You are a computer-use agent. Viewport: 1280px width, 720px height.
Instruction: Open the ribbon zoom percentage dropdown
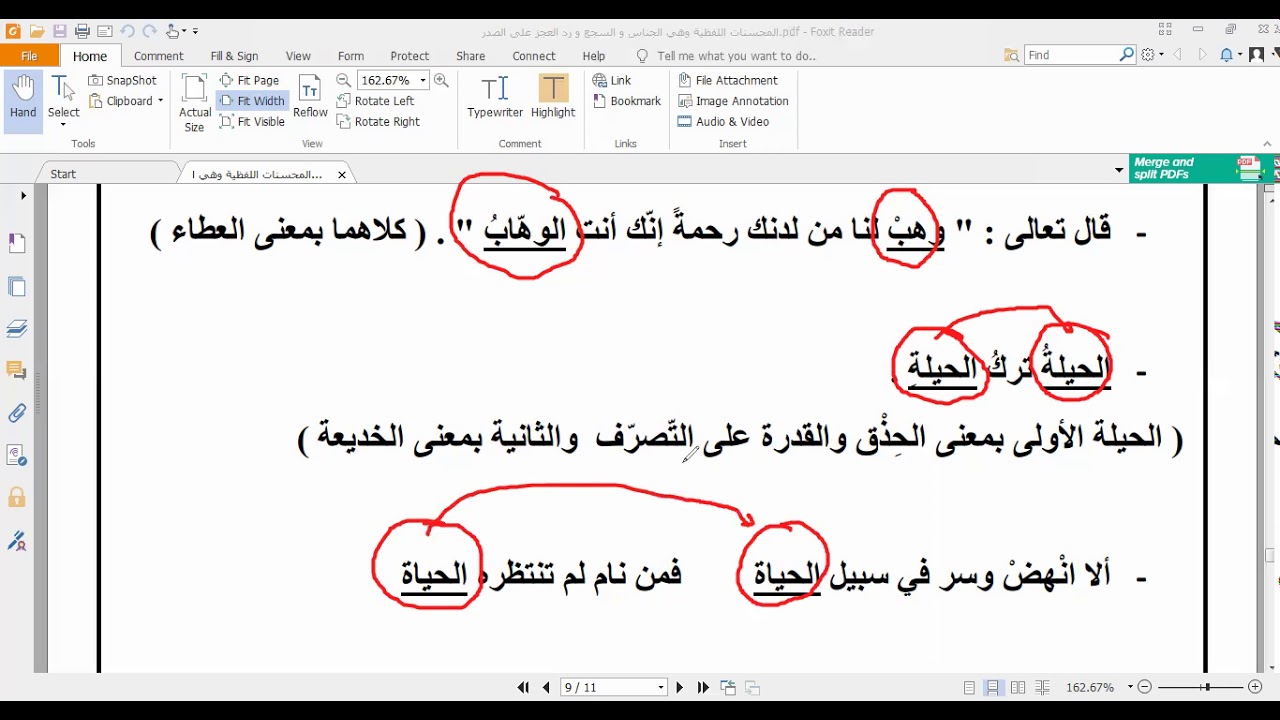point(423,80)
